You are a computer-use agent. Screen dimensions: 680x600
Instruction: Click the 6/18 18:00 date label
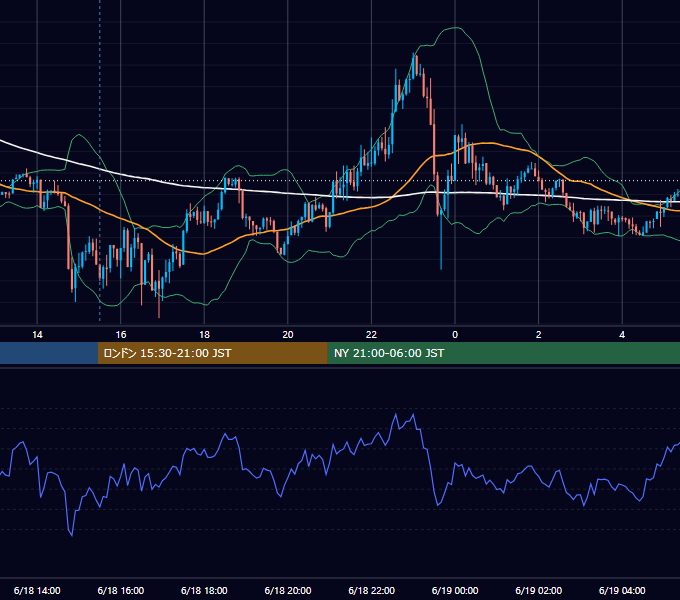click(x=204, y=590)
